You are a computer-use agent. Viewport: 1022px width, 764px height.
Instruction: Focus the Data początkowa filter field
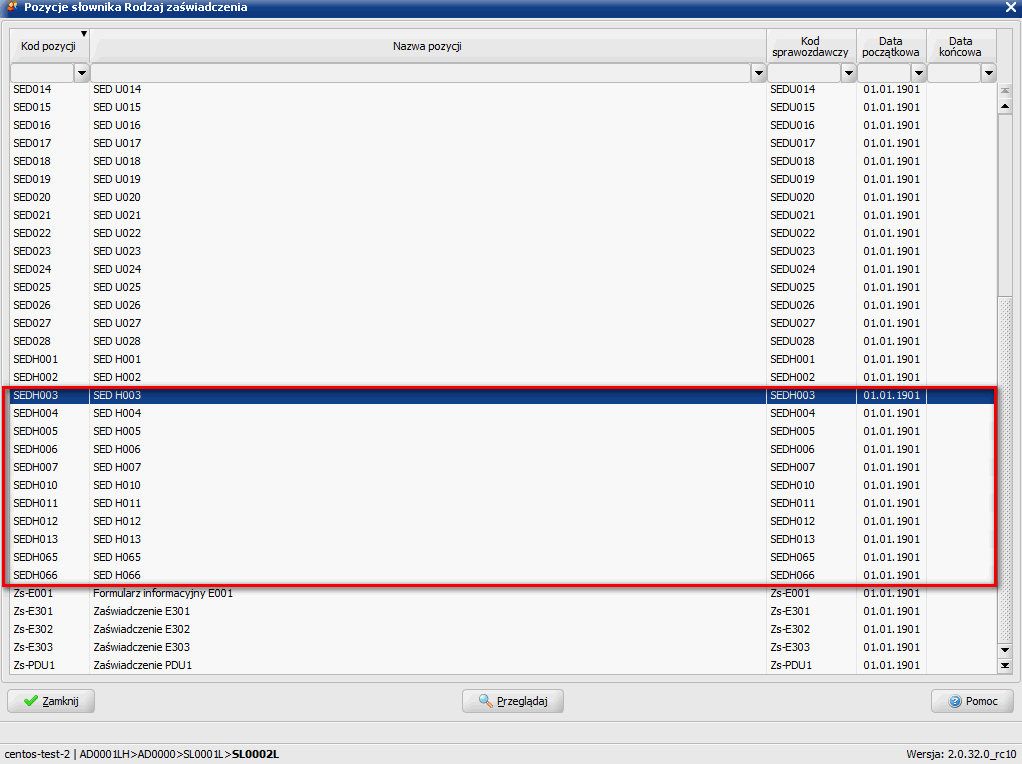pos(884,73)
